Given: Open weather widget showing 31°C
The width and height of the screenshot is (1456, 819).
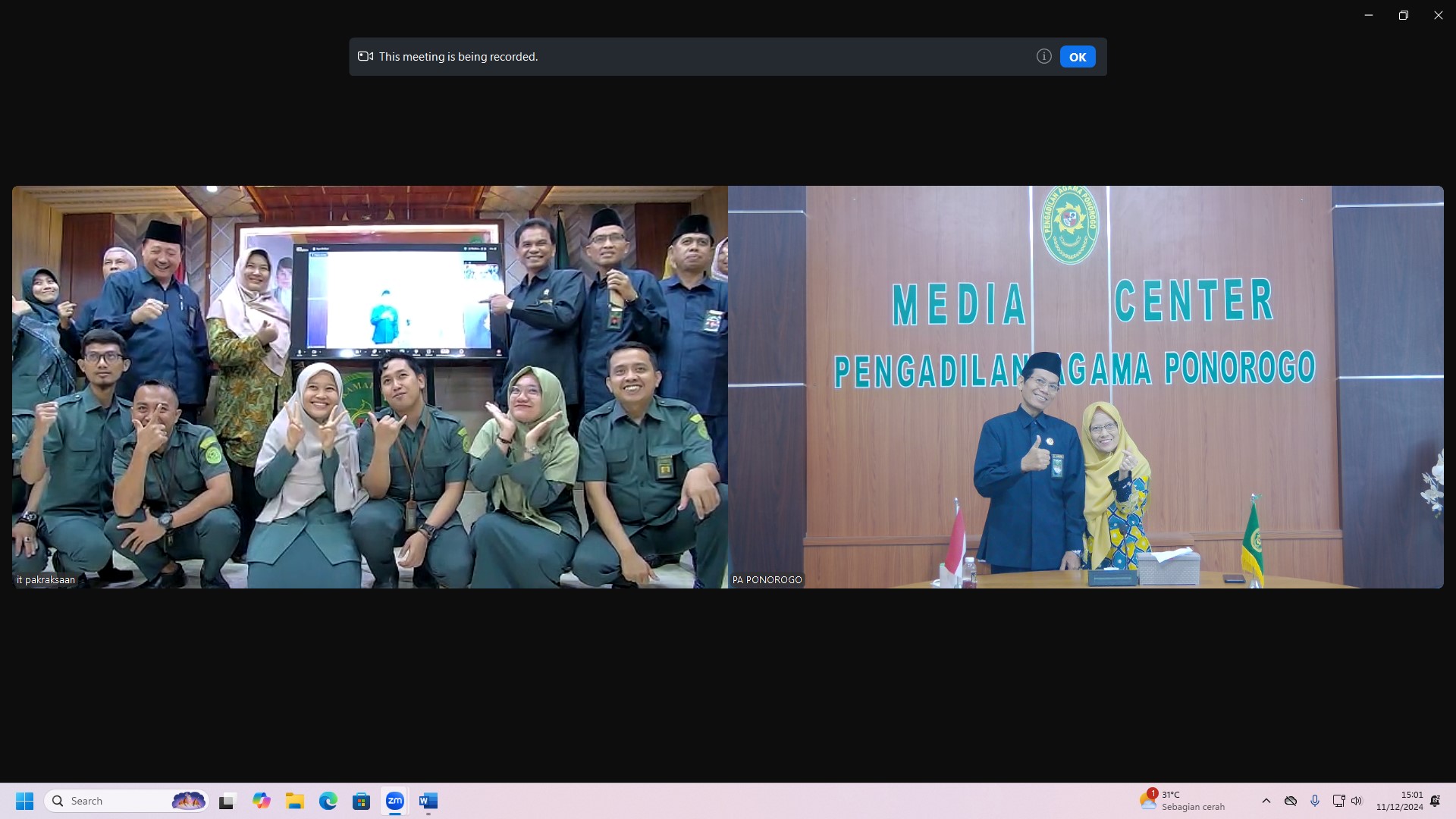Looking at the screenshot, I should point(1183,801).
